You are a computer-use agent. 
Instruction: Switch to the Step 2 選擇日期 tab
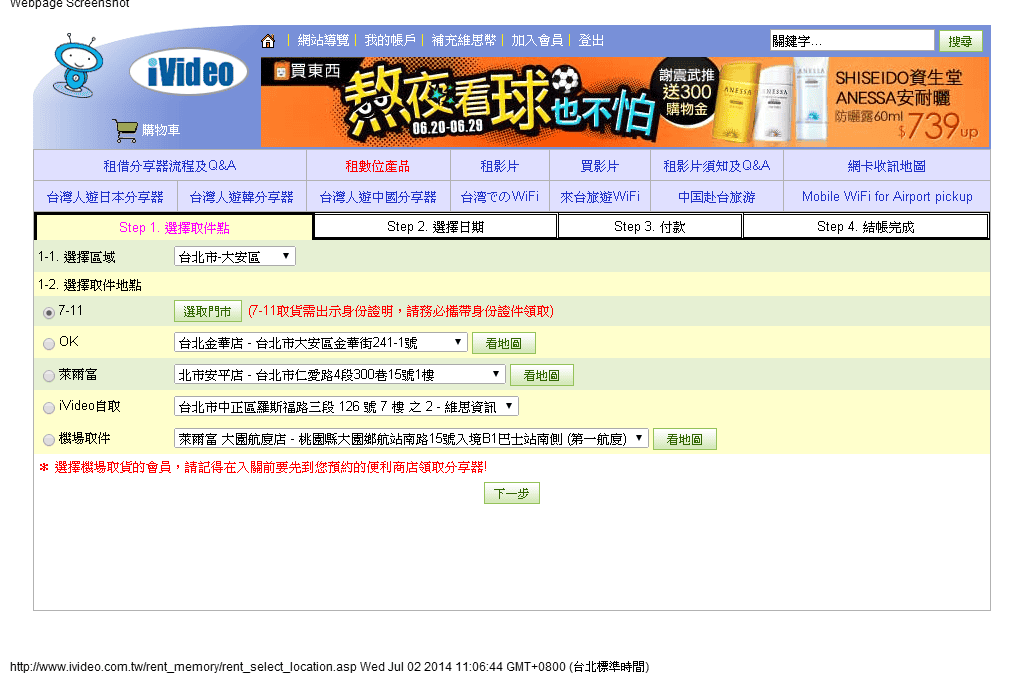click(x=435, y=226)
